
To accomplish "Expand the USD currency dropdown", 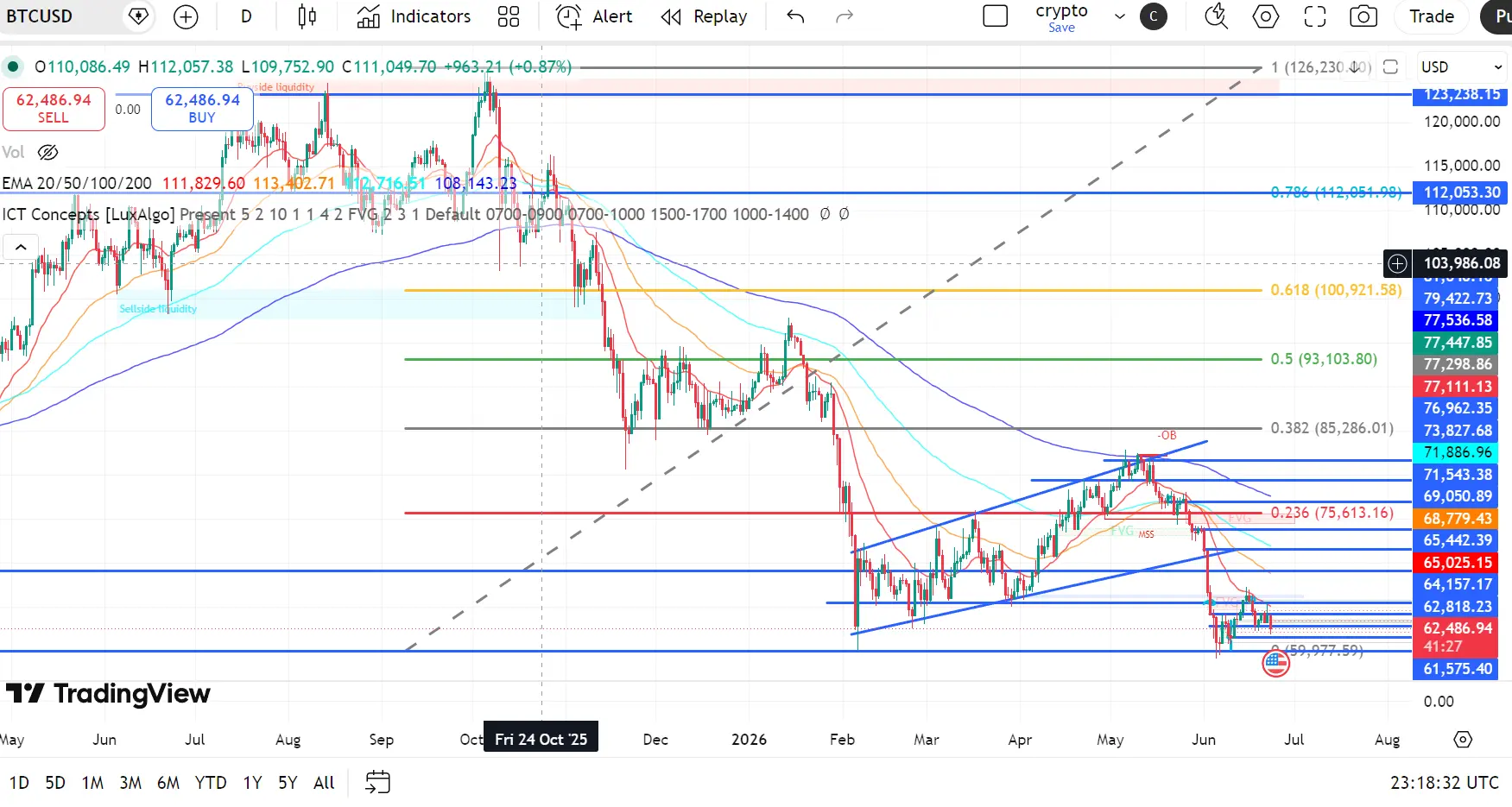I will click(1462, 67).
